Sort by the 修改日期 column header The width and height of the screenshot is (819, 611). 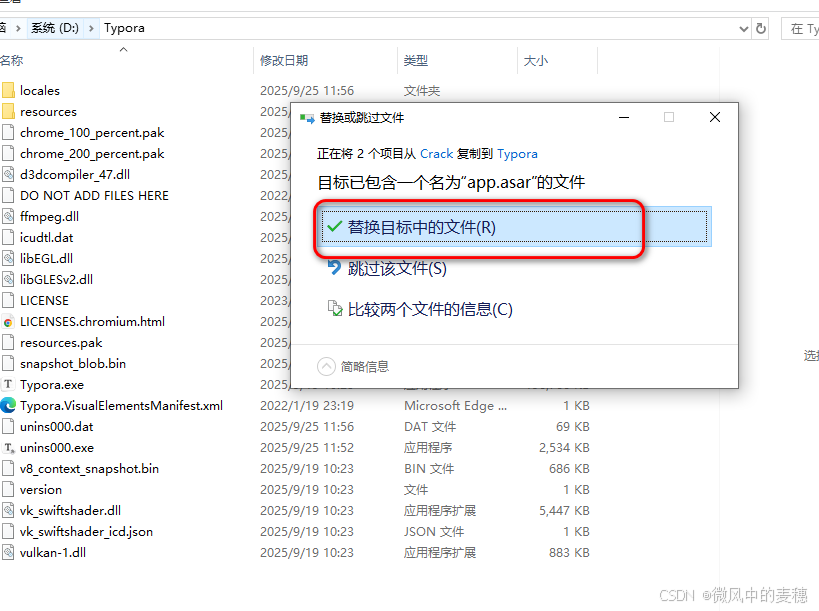[284, 61]
